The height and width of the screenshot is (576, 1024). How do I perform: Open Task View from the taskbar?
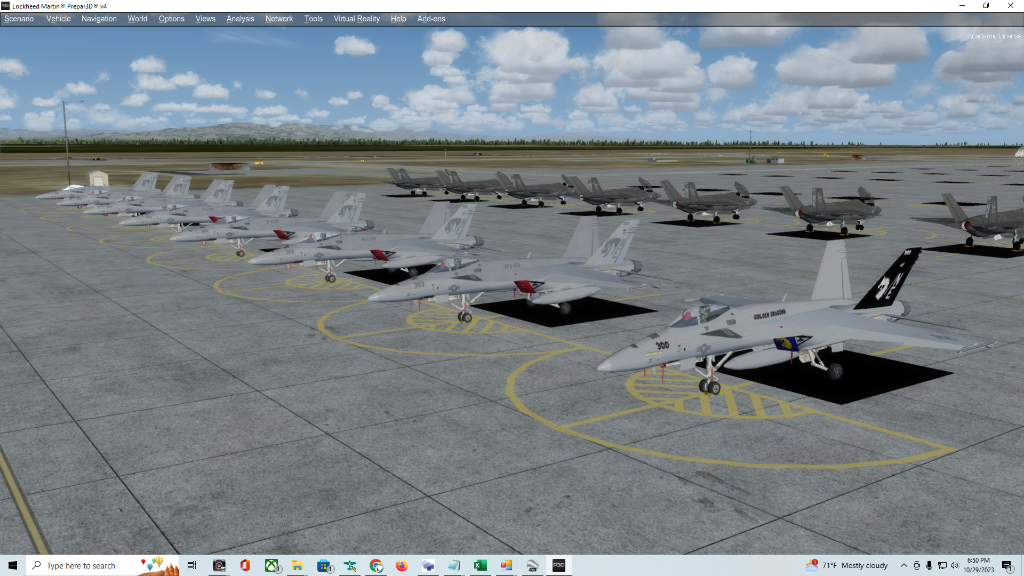point(193,565)
